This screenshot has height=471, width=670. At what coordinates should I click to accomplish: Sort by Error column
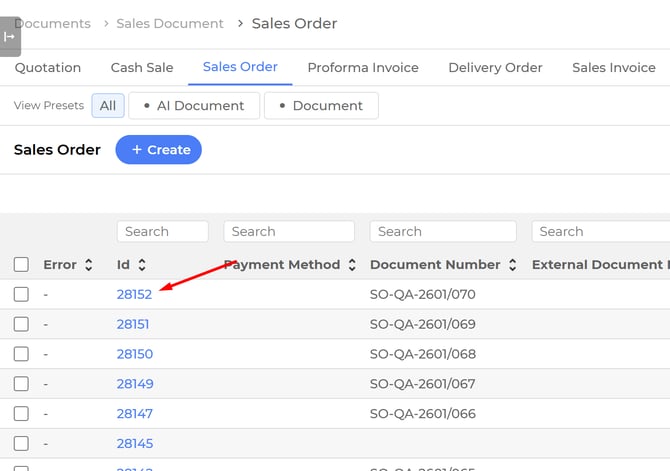click(89, 265)
